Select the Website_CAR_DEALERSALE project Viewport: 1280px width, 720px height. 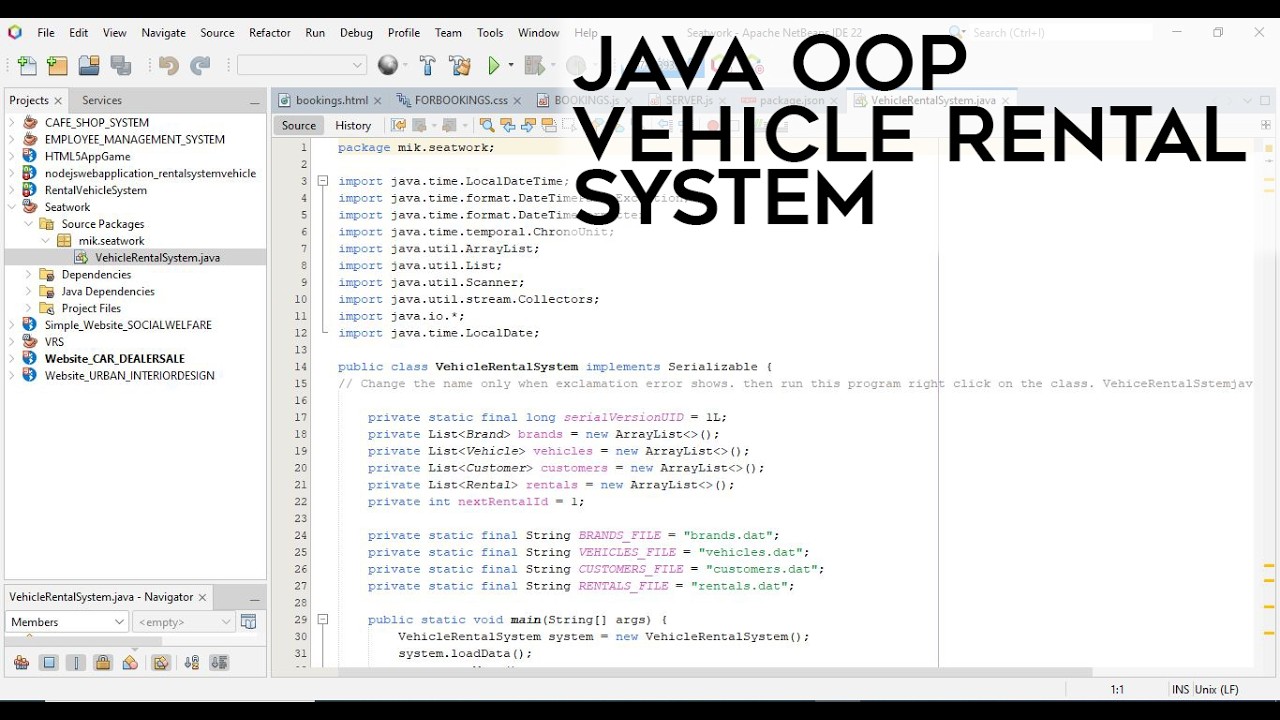[x=115, y=358]
